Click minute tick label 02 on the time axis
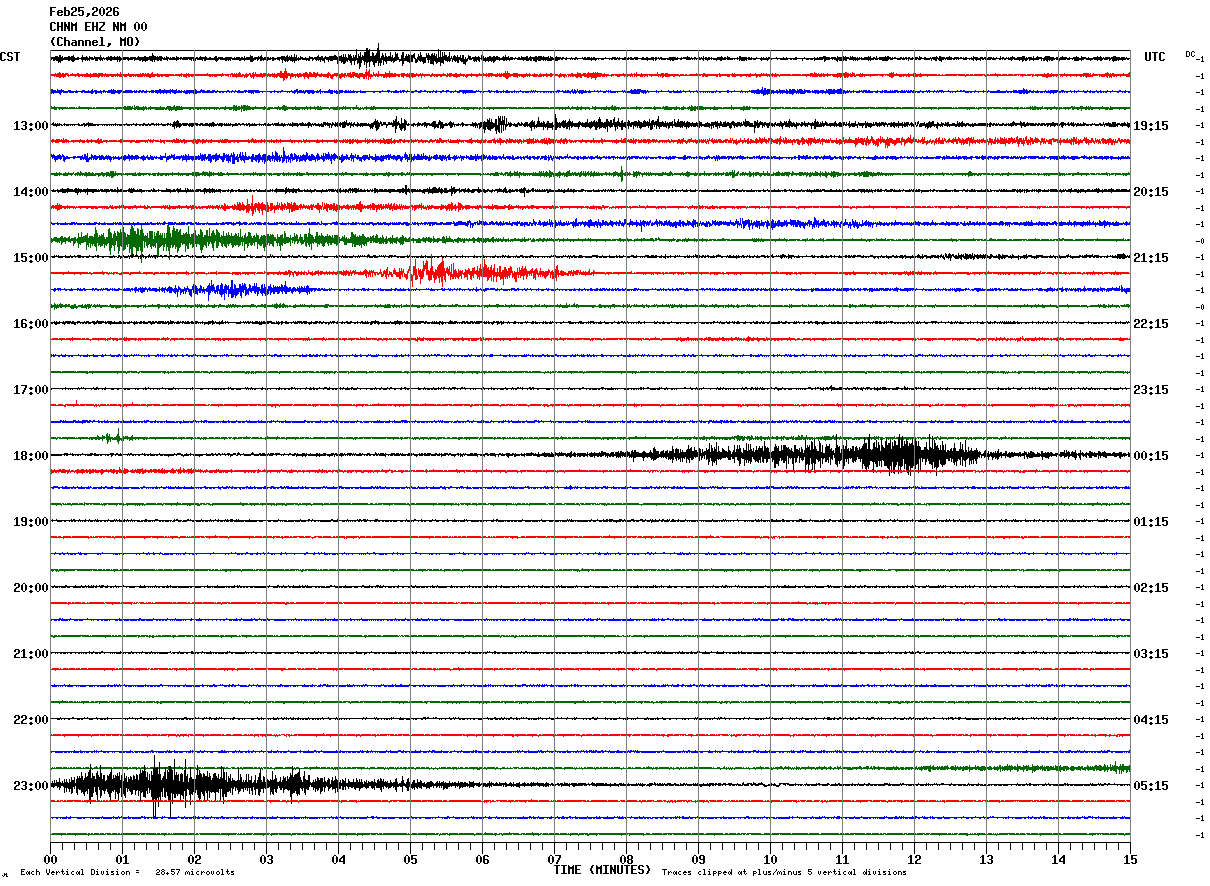Image resolution: width=1210 pixels, height=886 pixels. 194,859
